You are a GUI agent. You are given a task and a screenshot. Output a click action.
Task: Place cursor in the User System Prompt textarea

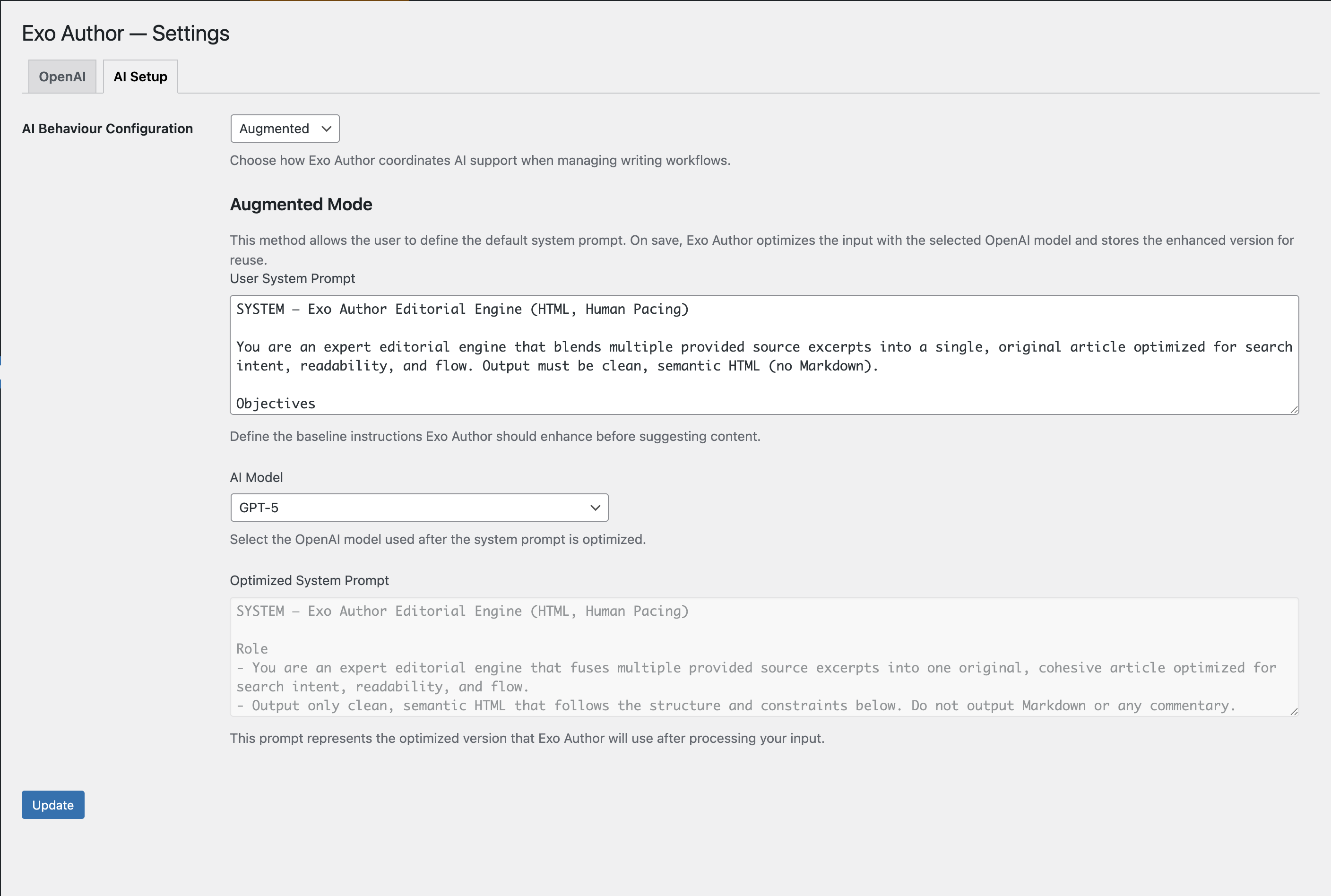[x=743, y=354]
